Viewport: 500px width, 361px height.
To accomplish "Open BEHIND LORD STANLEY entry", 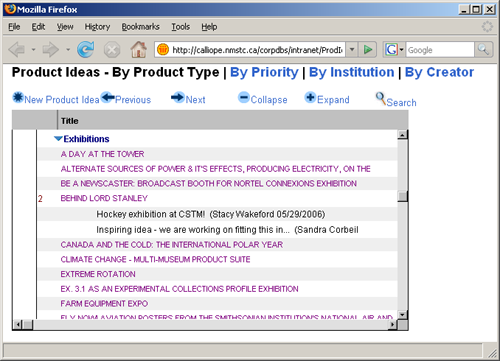I will tap(104, 198).
